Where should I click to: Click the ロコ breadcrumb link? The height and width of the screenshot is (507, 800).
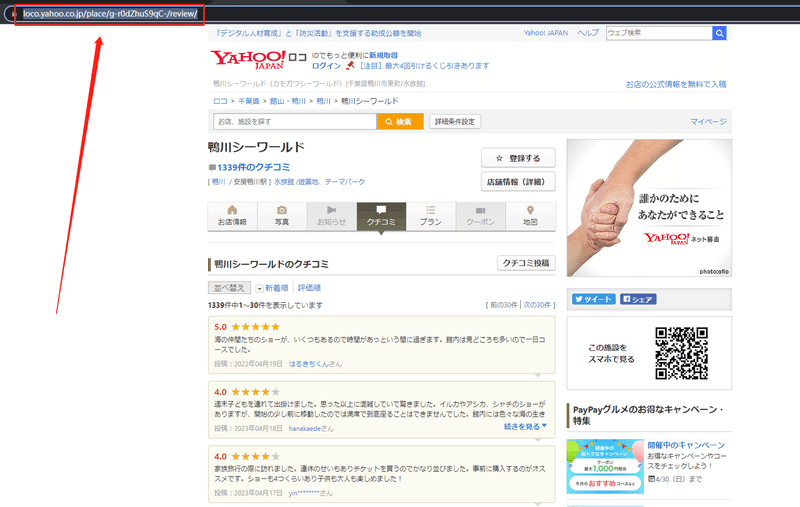[220, 101]
